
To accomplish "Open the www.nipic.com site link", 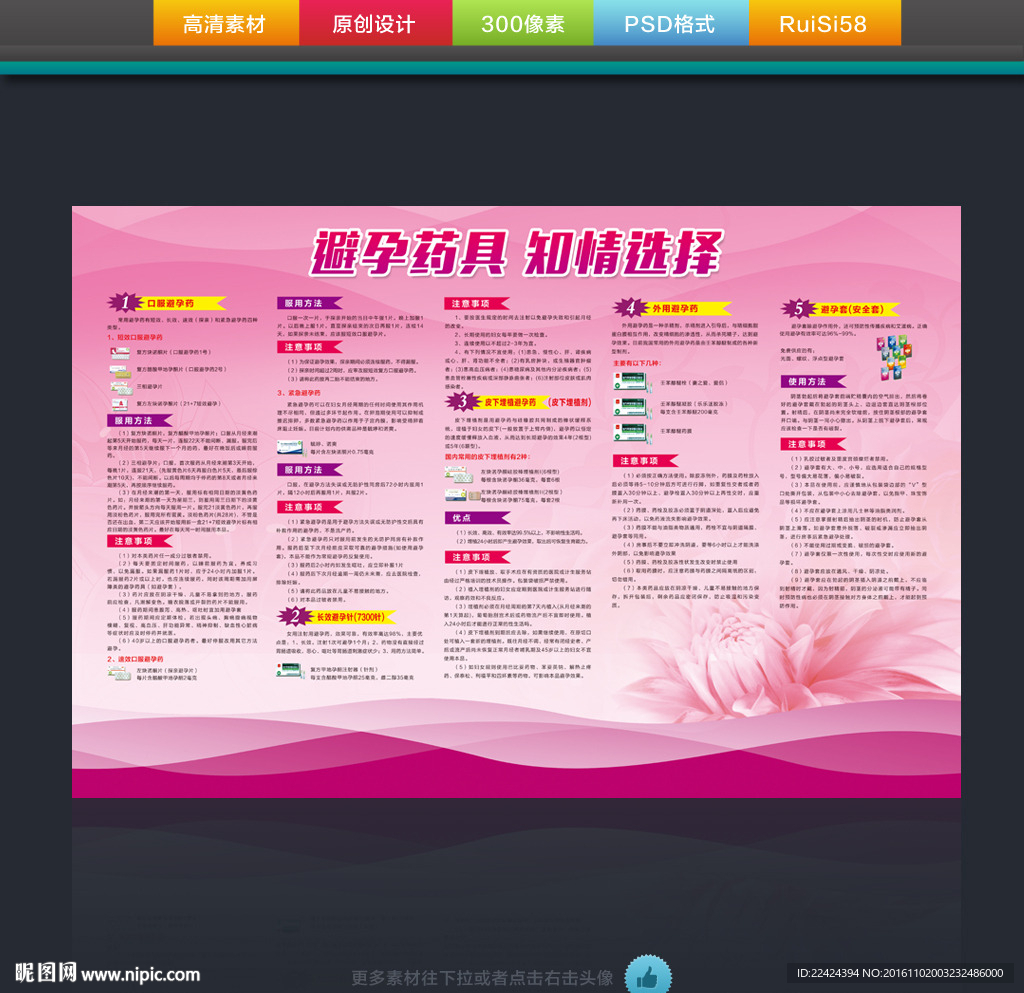I will coord(140,975).
